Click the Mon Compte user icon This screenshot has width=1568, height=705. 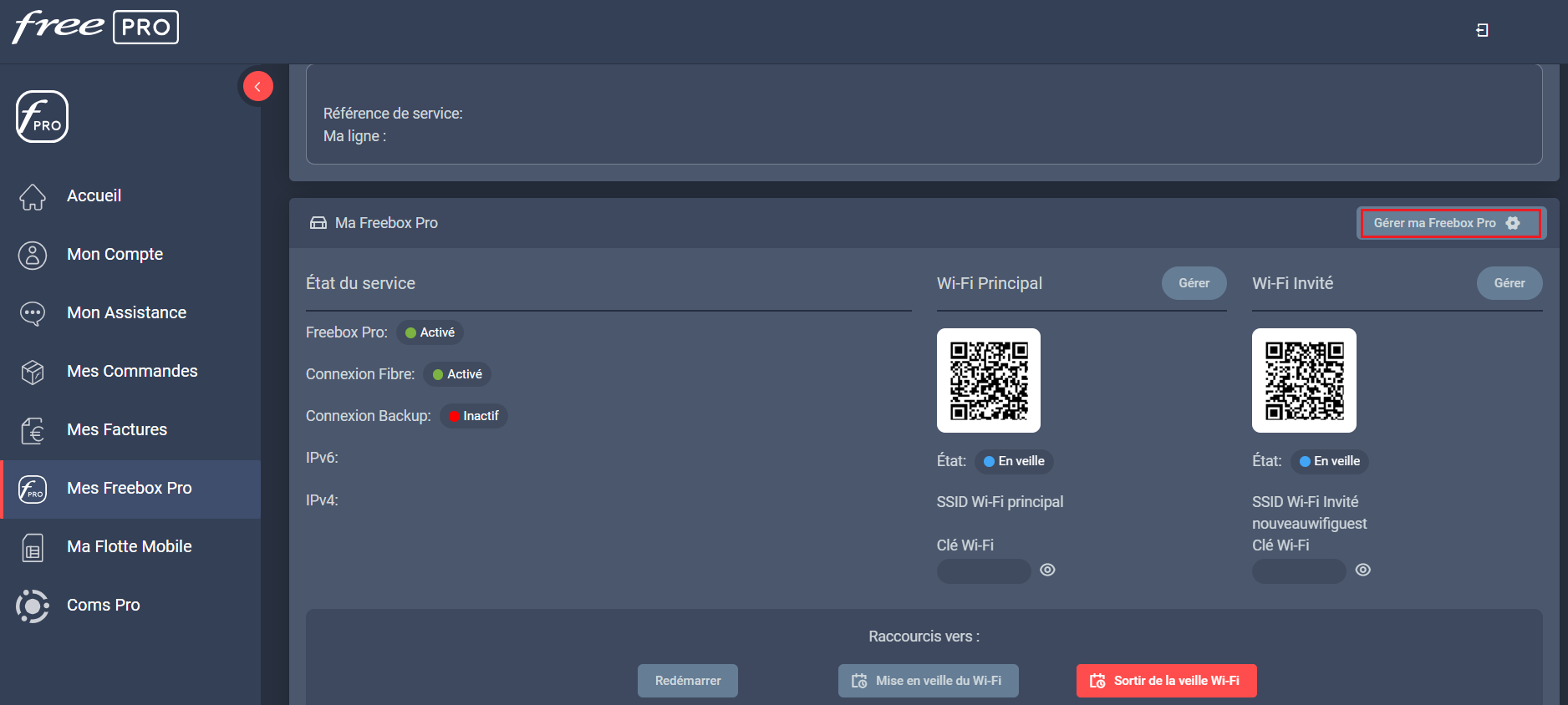coord(33,256)
